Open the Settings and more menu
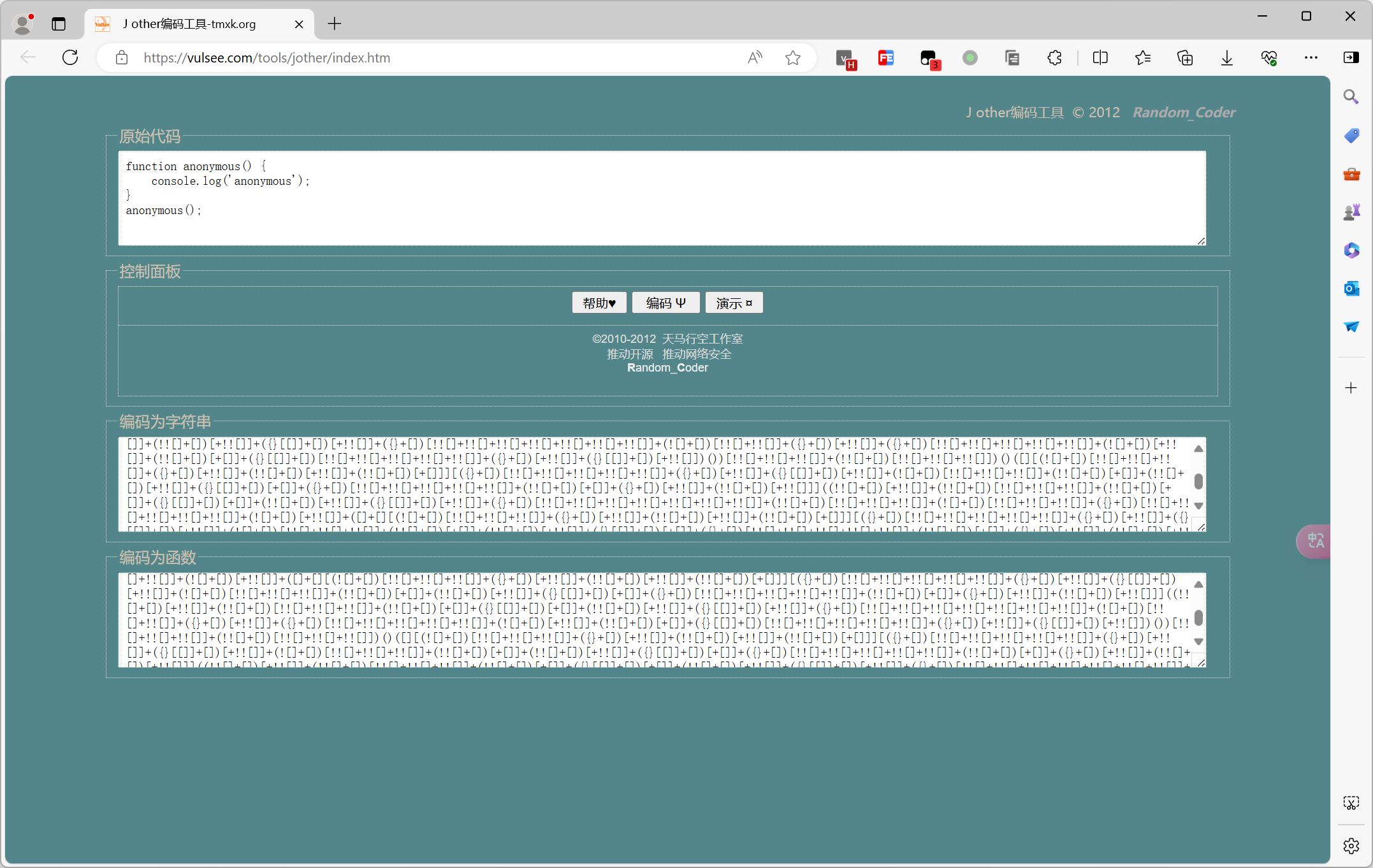The width and height of the screenshot is (1373, 868). (1311, 57)
